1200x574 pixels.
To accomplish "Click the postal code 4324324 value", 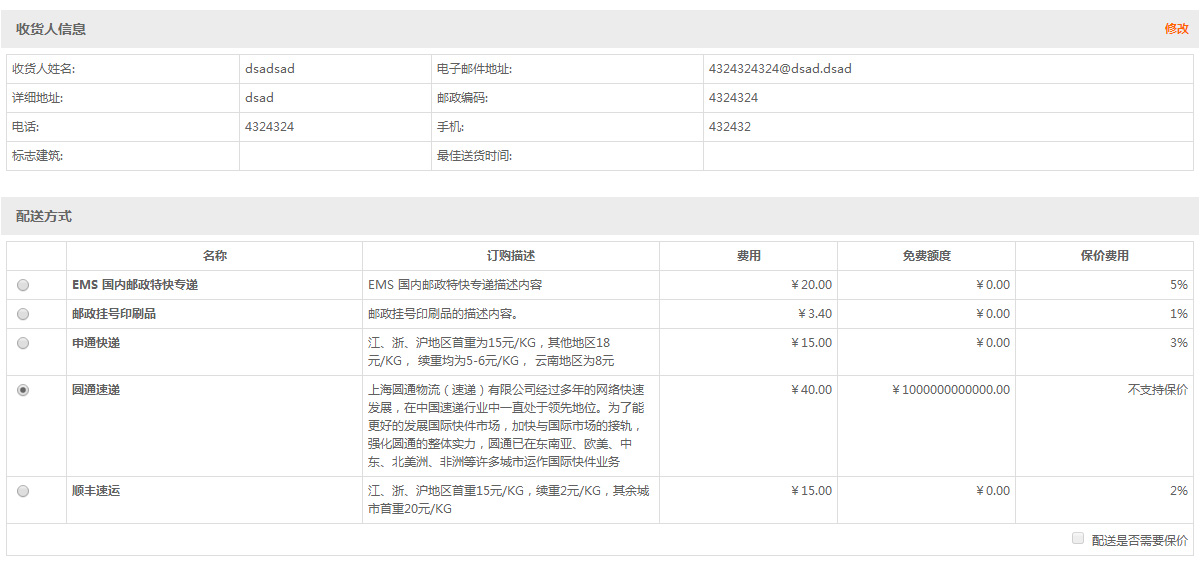I will [733, 98].
